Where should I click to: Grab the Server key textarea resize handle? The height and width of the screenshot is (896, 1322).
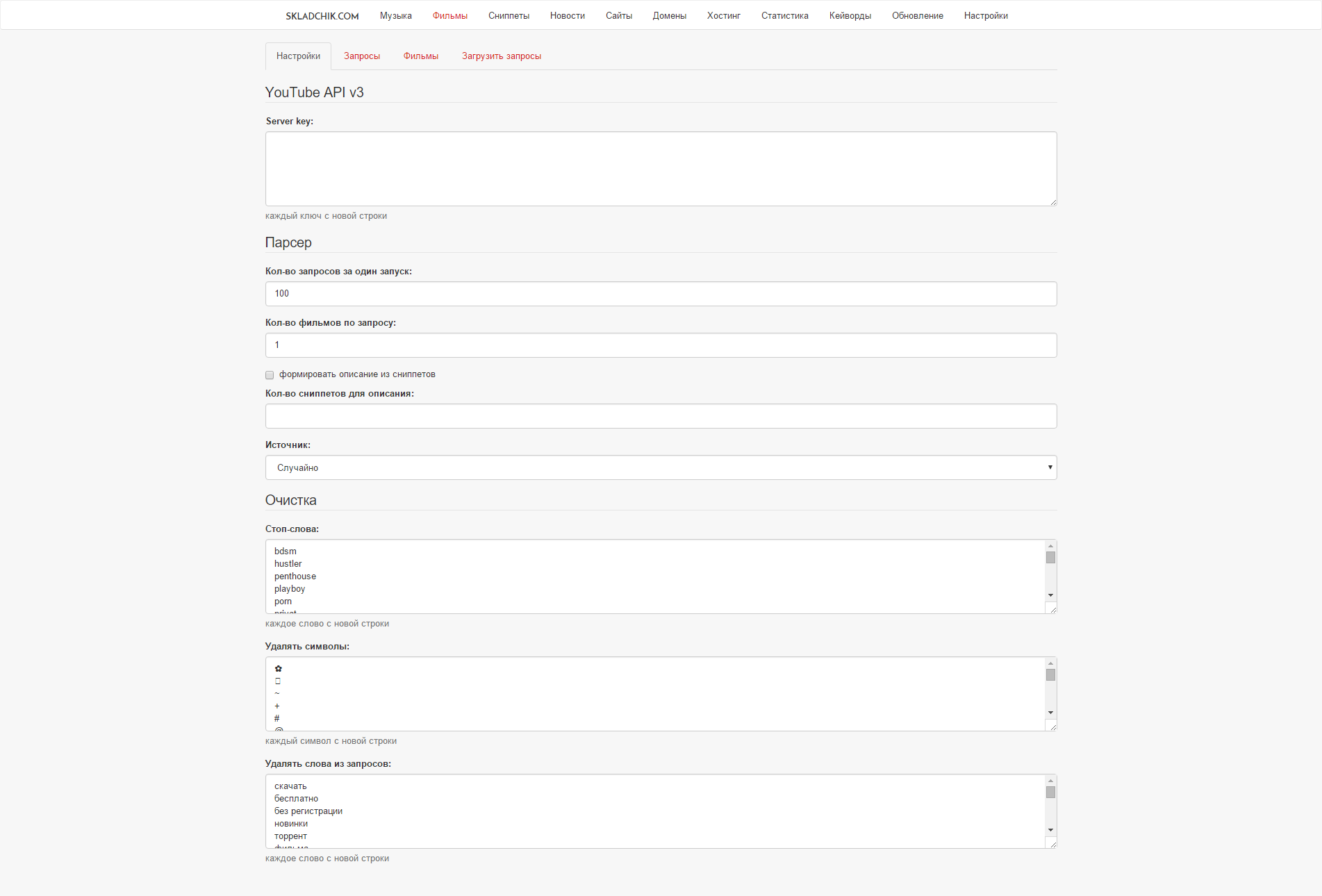pyautogui.click(x=1053, y=202)
